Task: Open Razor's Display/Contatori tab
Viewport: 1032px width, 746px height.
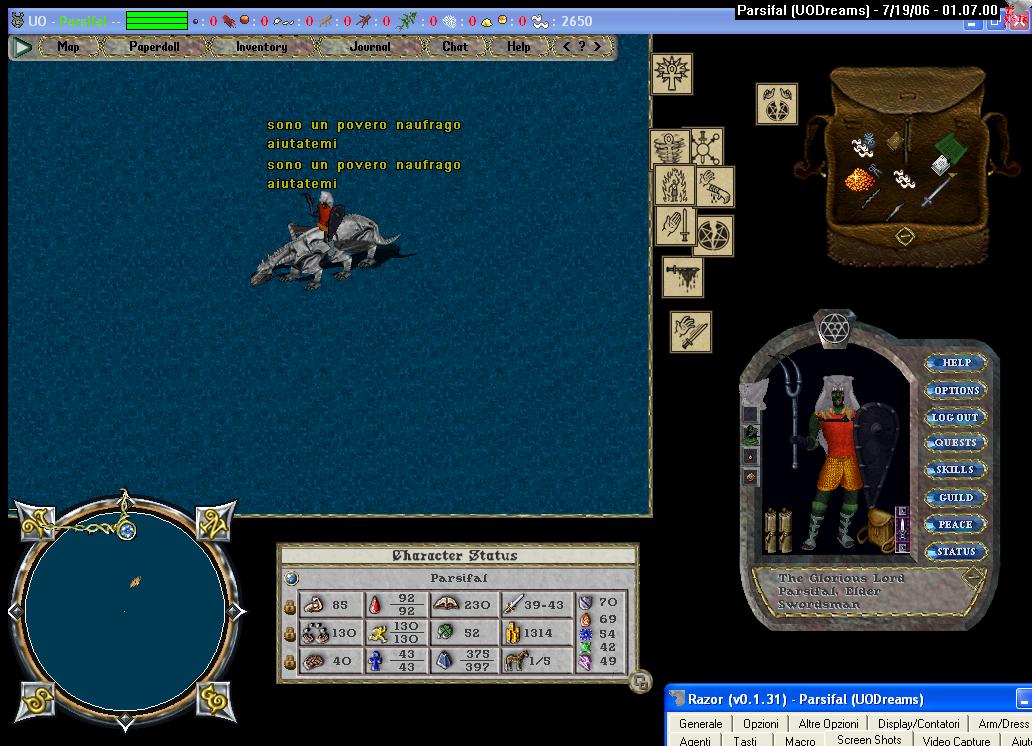Action: [x=918, y=724]
